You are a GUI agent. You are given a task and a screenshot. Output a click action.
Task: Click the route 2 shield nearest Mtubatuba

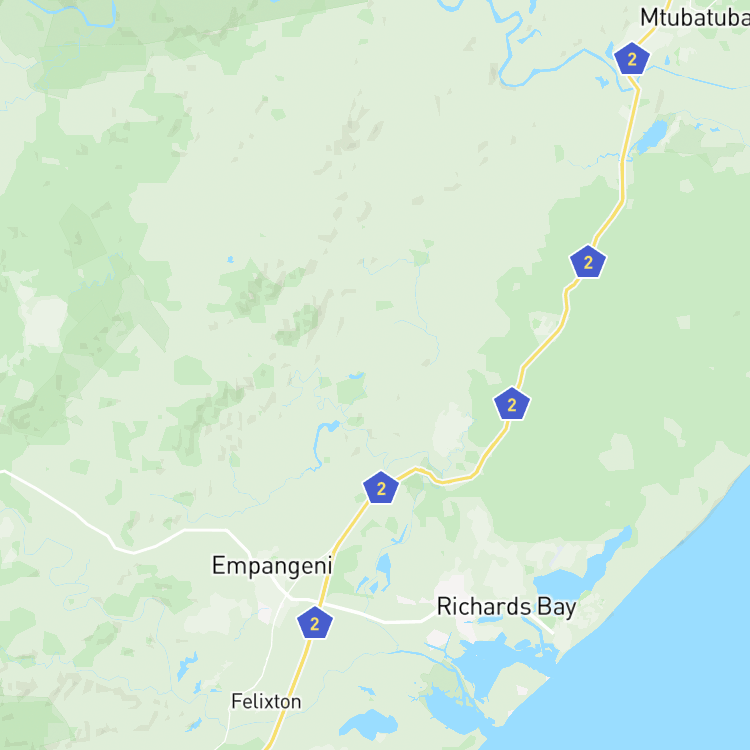(631, 59)
